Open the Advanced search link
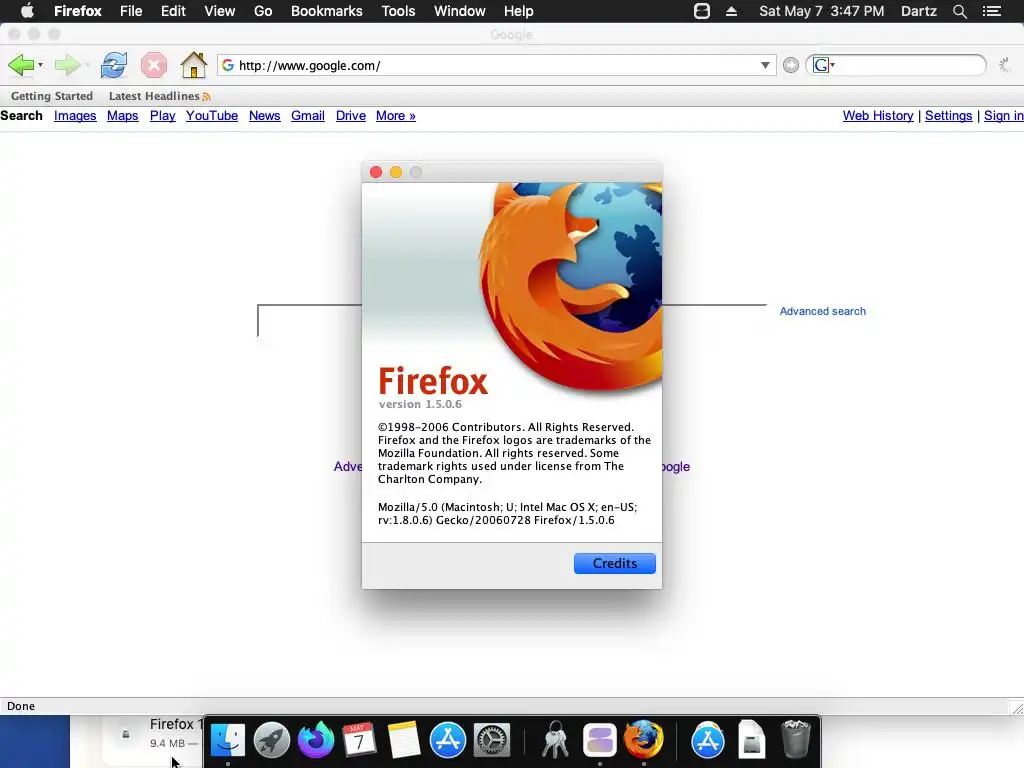This screenshot has height=768, width=1024. tap(822, 312)
